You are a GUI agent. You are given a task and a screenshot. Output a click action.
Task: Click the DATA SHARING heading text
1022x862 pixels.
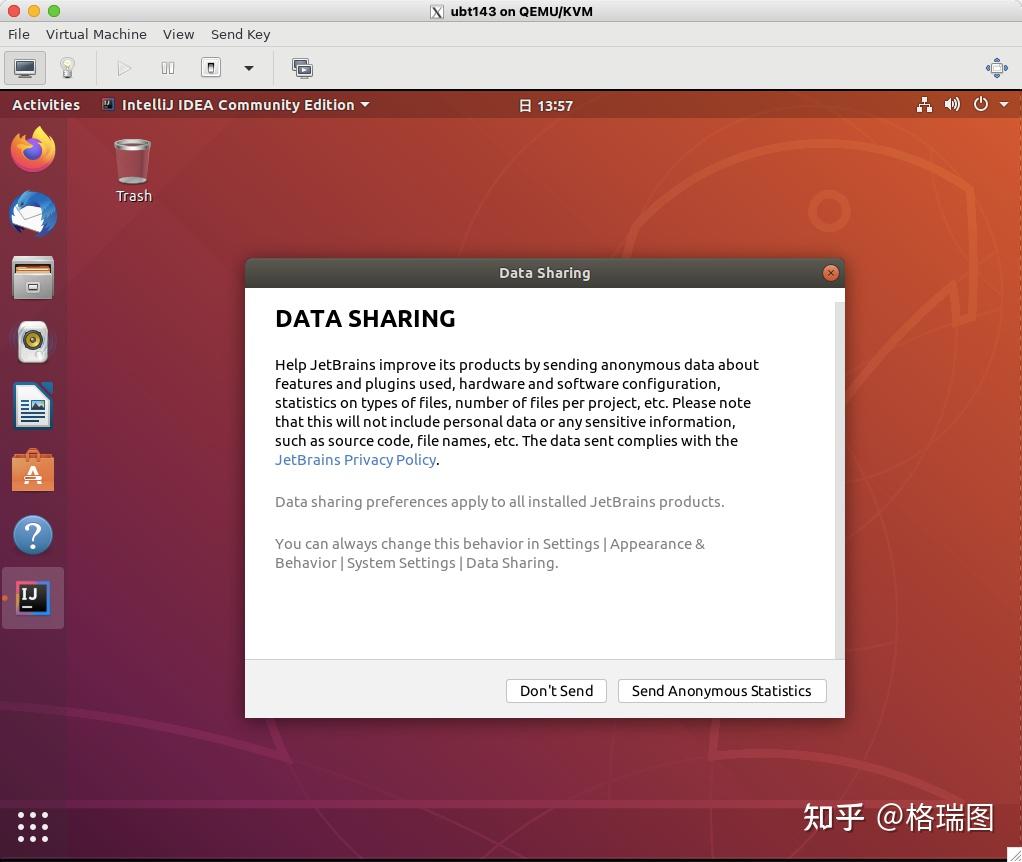(365, 319)
